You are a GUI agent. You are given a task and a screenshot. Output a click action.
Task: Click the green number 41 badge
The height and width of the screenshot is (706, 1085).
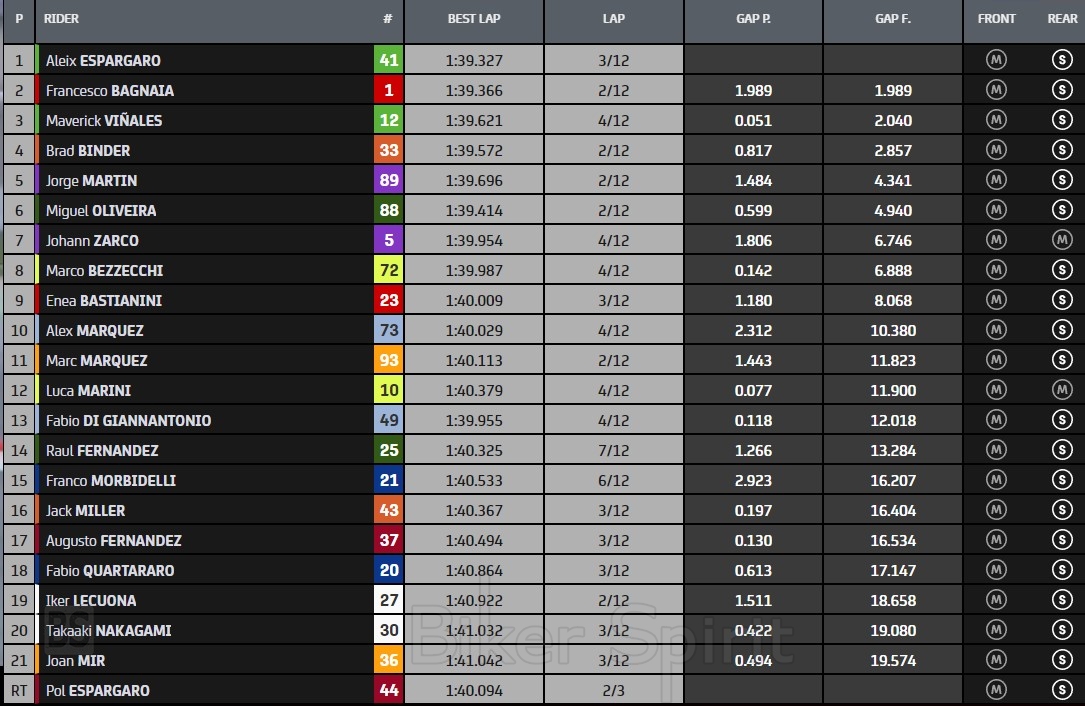pyautogui.click(x=389, y=60)
